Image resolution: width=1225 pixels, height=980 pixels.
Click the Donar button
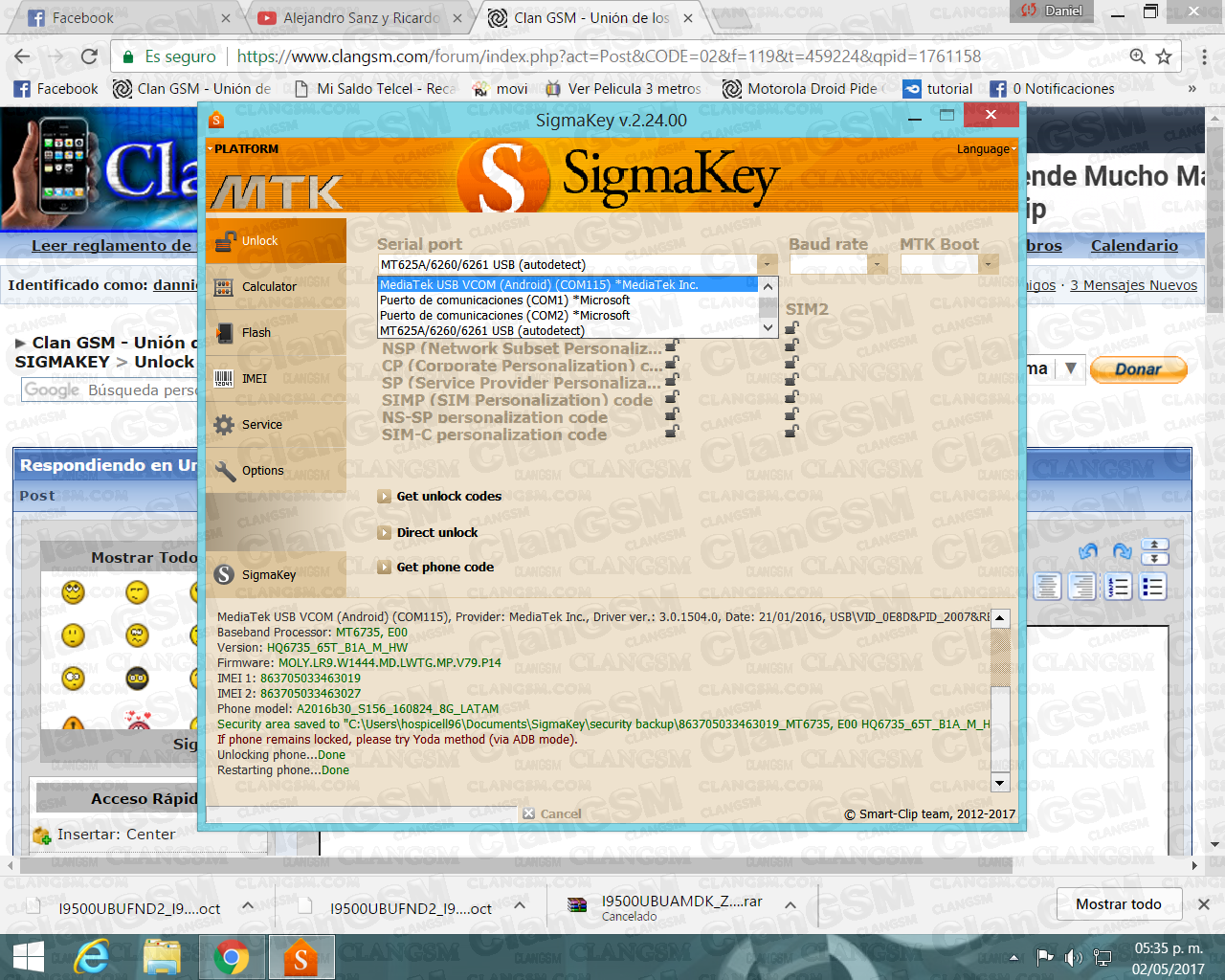[x=1138, y=369]
